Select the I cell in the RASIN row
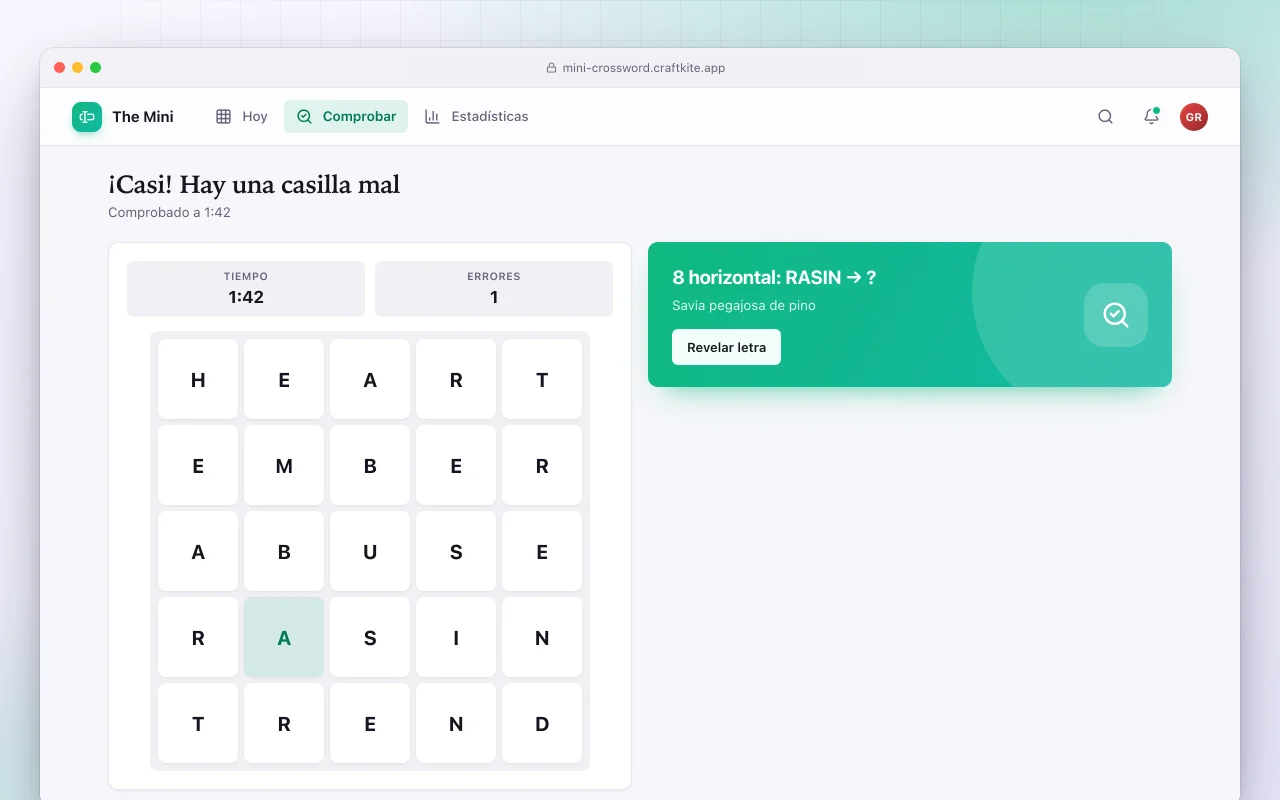Image resolution: width=1280 pixels, height=800 pixels. tap(456, 637)
